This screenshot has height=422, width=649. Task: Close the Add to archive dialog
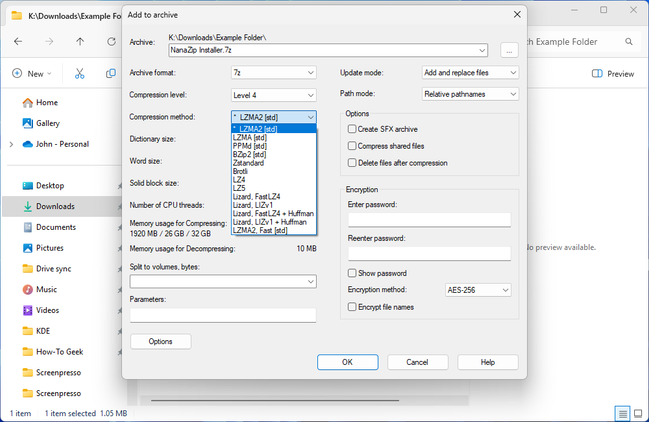(517, 14)
